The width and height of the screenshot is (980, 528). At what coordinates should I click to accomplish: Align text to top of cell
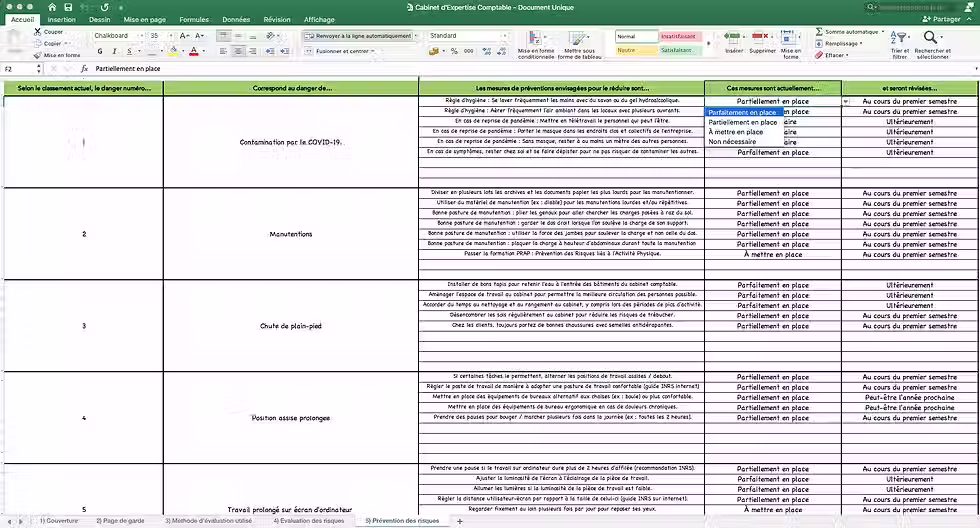pos(224,36)
